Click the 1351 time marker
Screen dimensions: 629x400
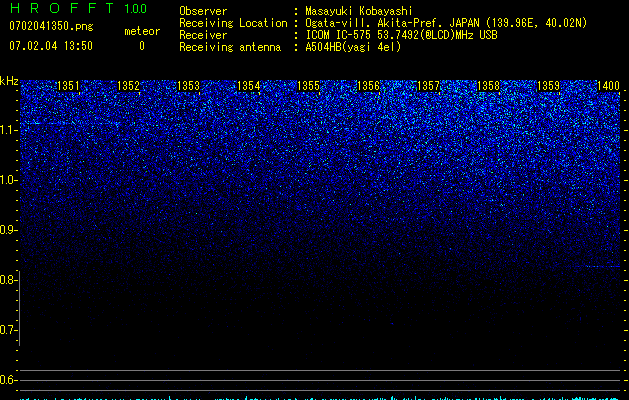pos(68,86)
